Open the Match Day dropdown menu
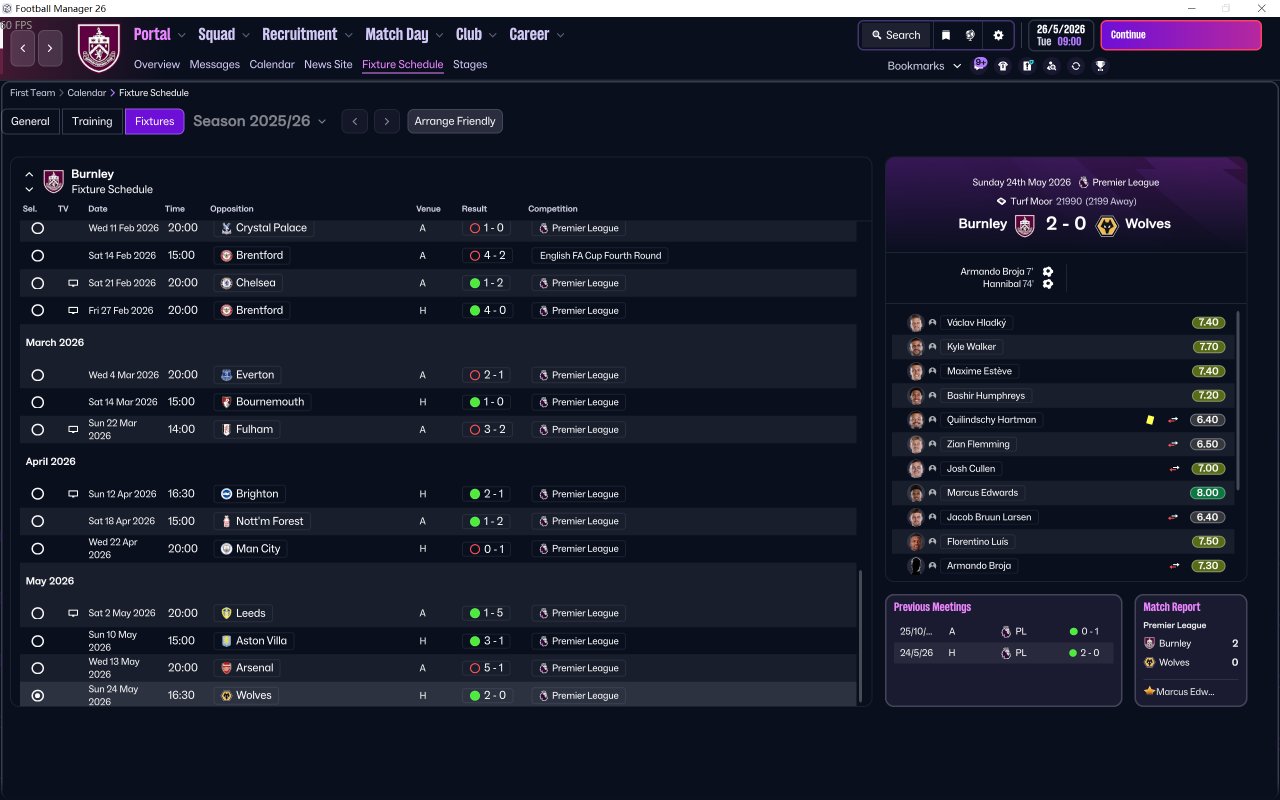1280x800 pixels. 405,34
